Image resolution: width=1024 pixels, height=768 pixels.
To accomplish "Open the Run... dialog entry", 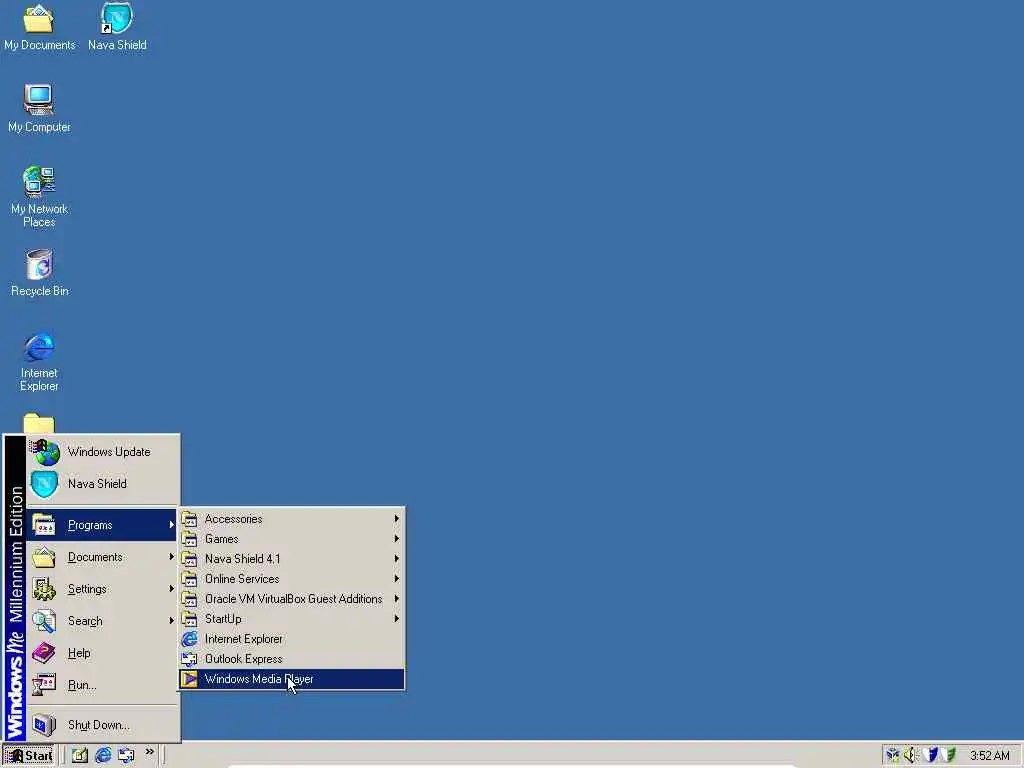I will [x=103, y=685].
